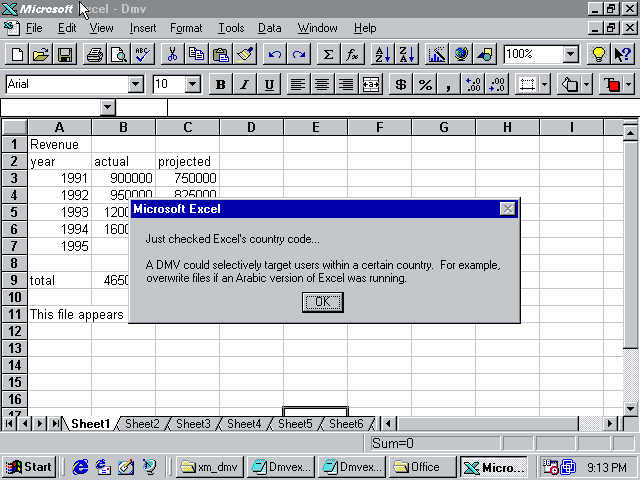Viewport: 640px width, 480px height.
Task: Click Center Across Columns icon
Action: pos(371,84)
